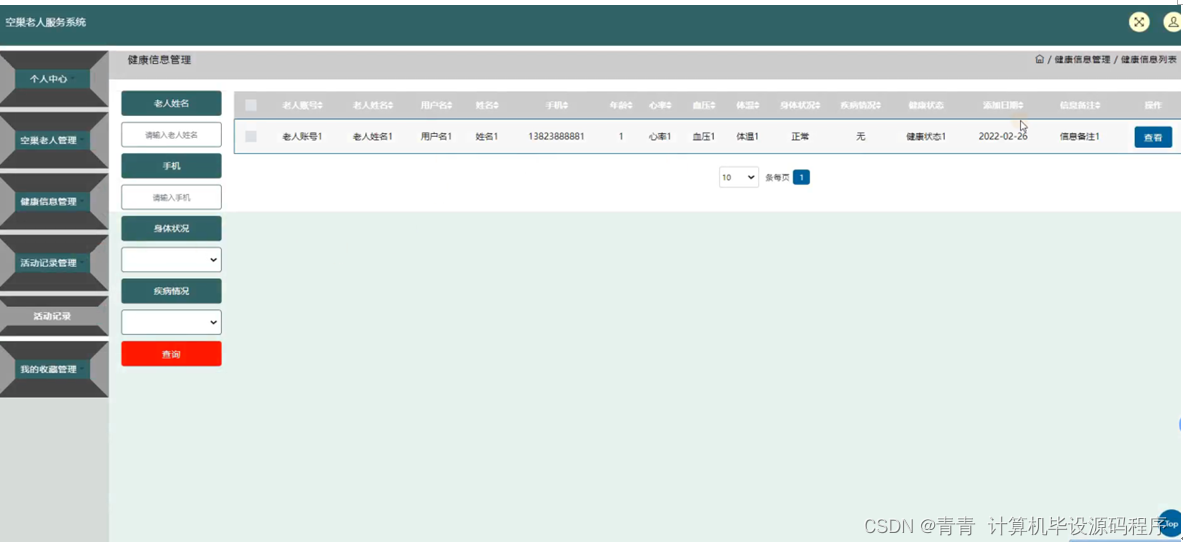Open 健康信息管理 sidebar menu
The width and height of the screenshot is (1183, 545).
[x=54, y=202]
